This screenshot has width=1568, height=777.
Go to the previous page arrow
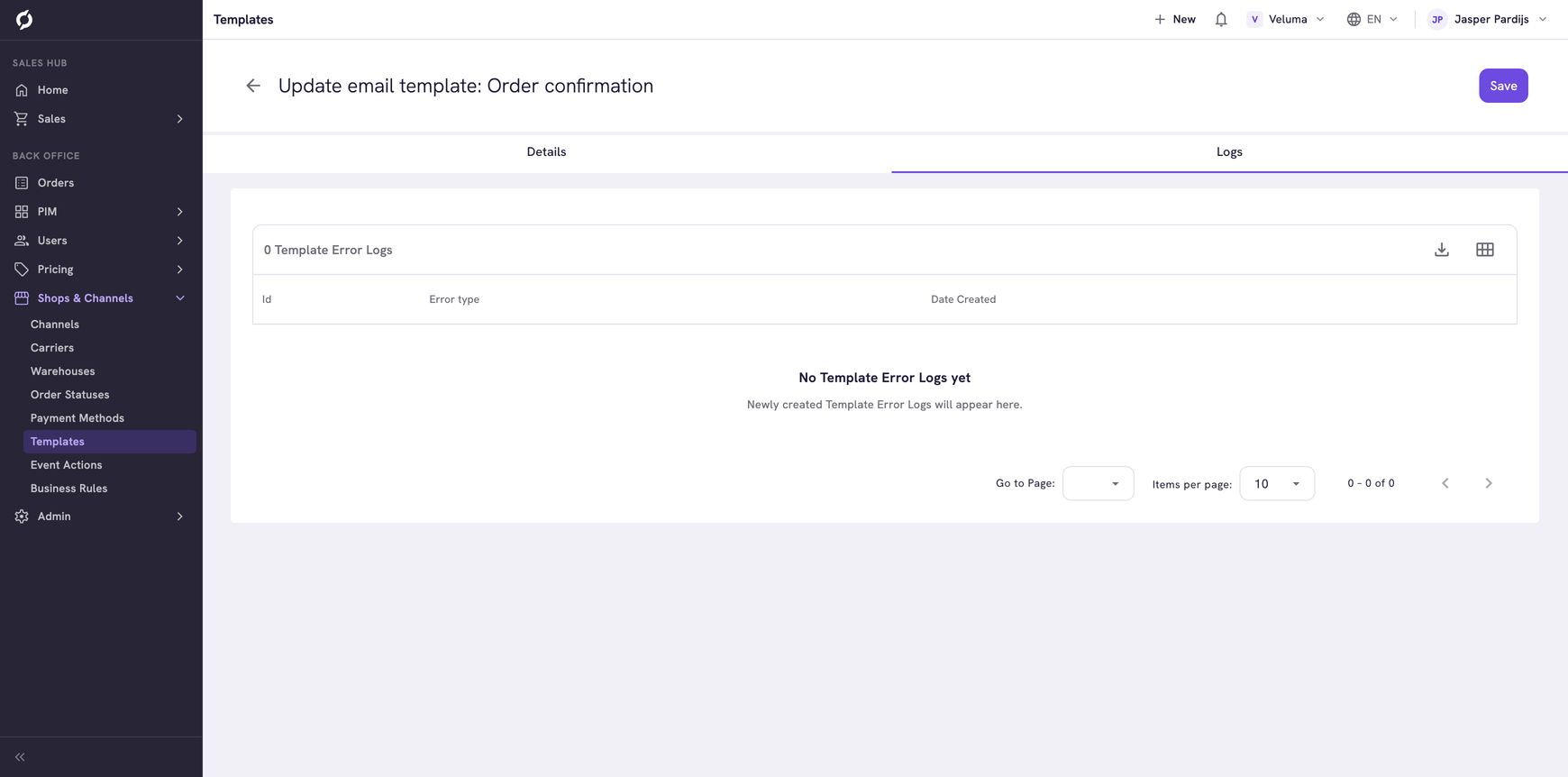click(x=1445, y=483)
